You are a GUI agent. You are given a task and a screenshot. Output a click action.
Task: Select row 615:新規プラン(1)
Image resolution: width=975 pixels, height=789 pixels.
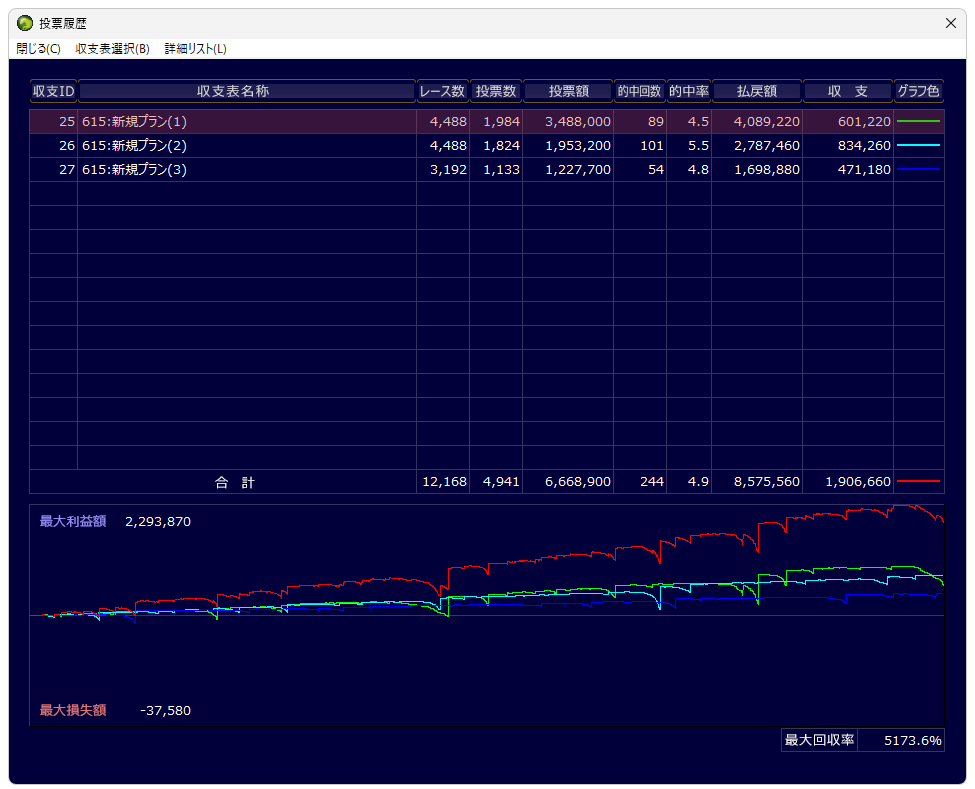[x=246, y=122]
